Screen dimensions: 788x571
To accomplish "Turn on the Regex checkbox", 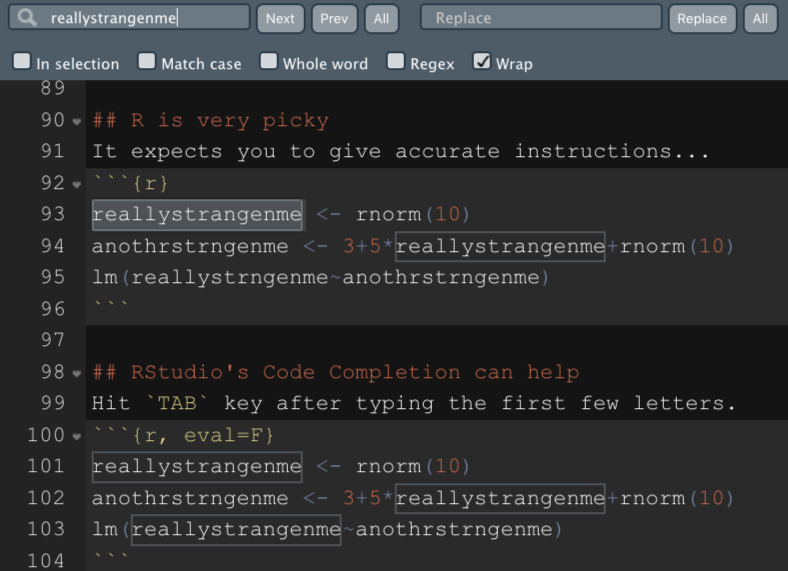I will point(396,62).
